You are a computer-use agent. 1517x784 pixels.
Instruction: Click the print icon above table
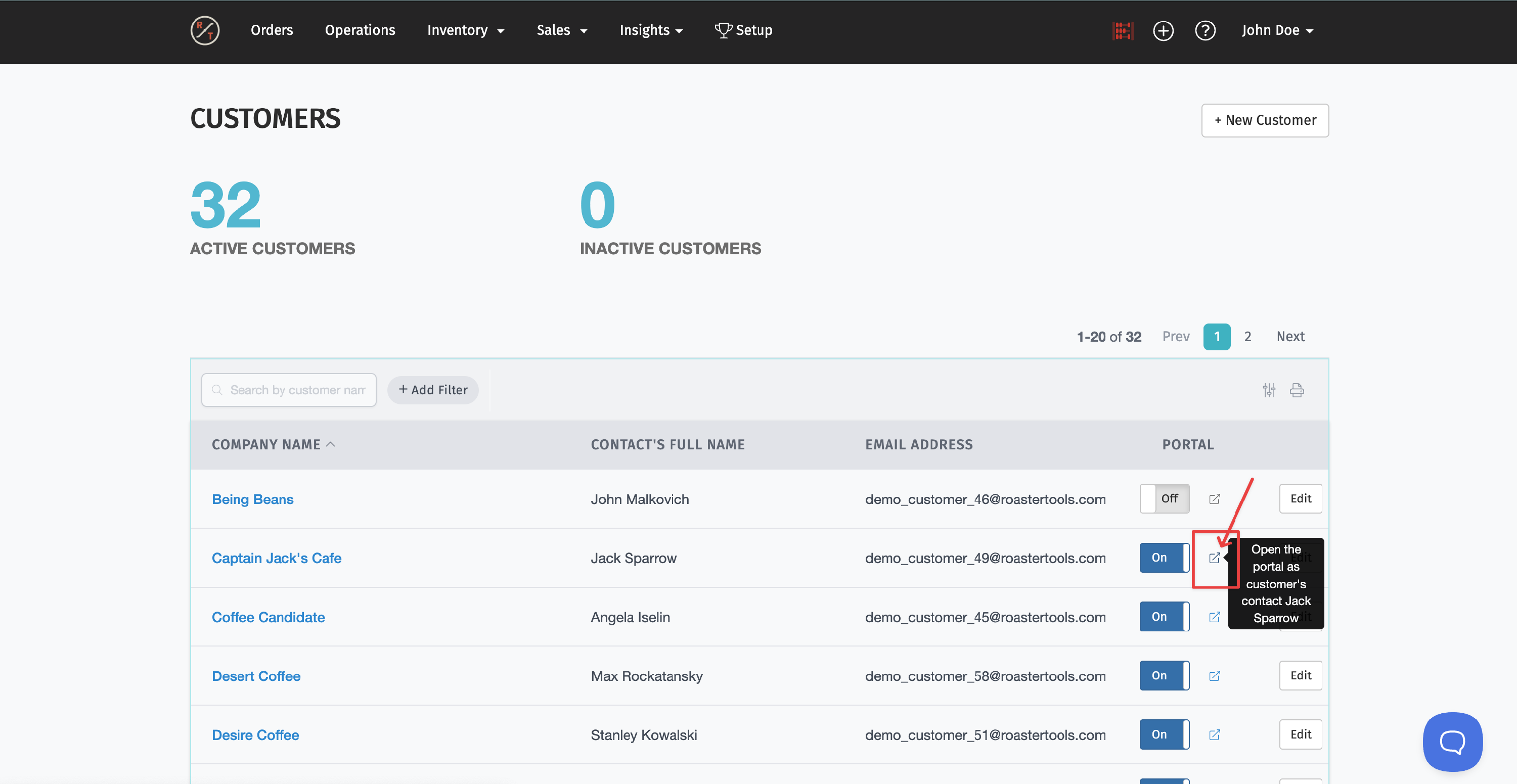pyautogui.click(x=1297, y=390)
